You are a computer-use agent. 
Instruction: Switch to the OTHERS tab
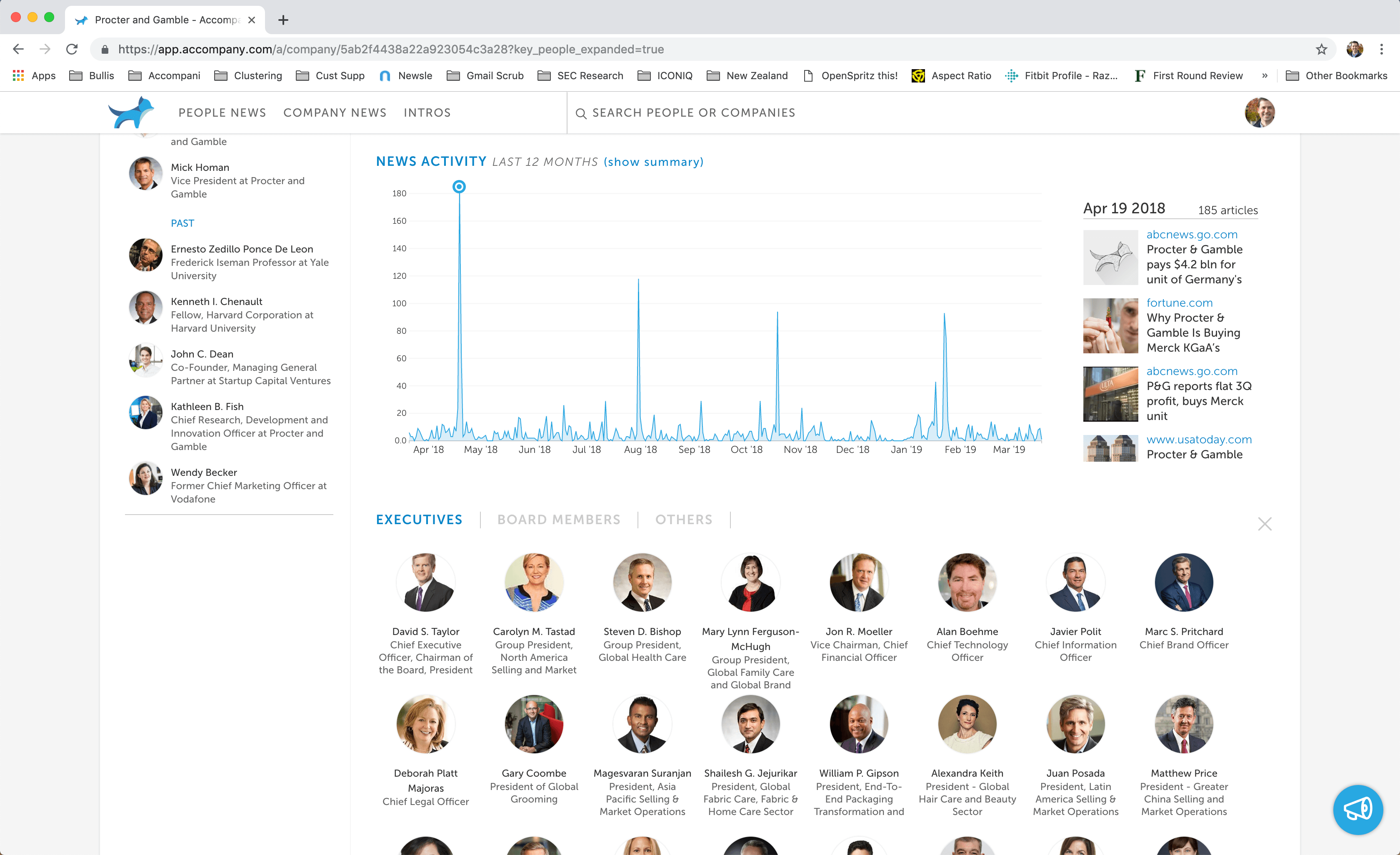click(683, 520)
